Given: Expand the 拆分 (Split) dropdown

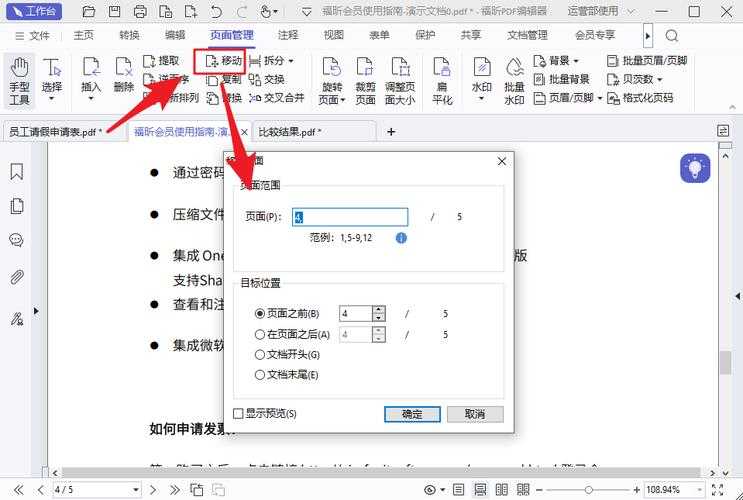Looking at the screenshot, I should (291, 61).
